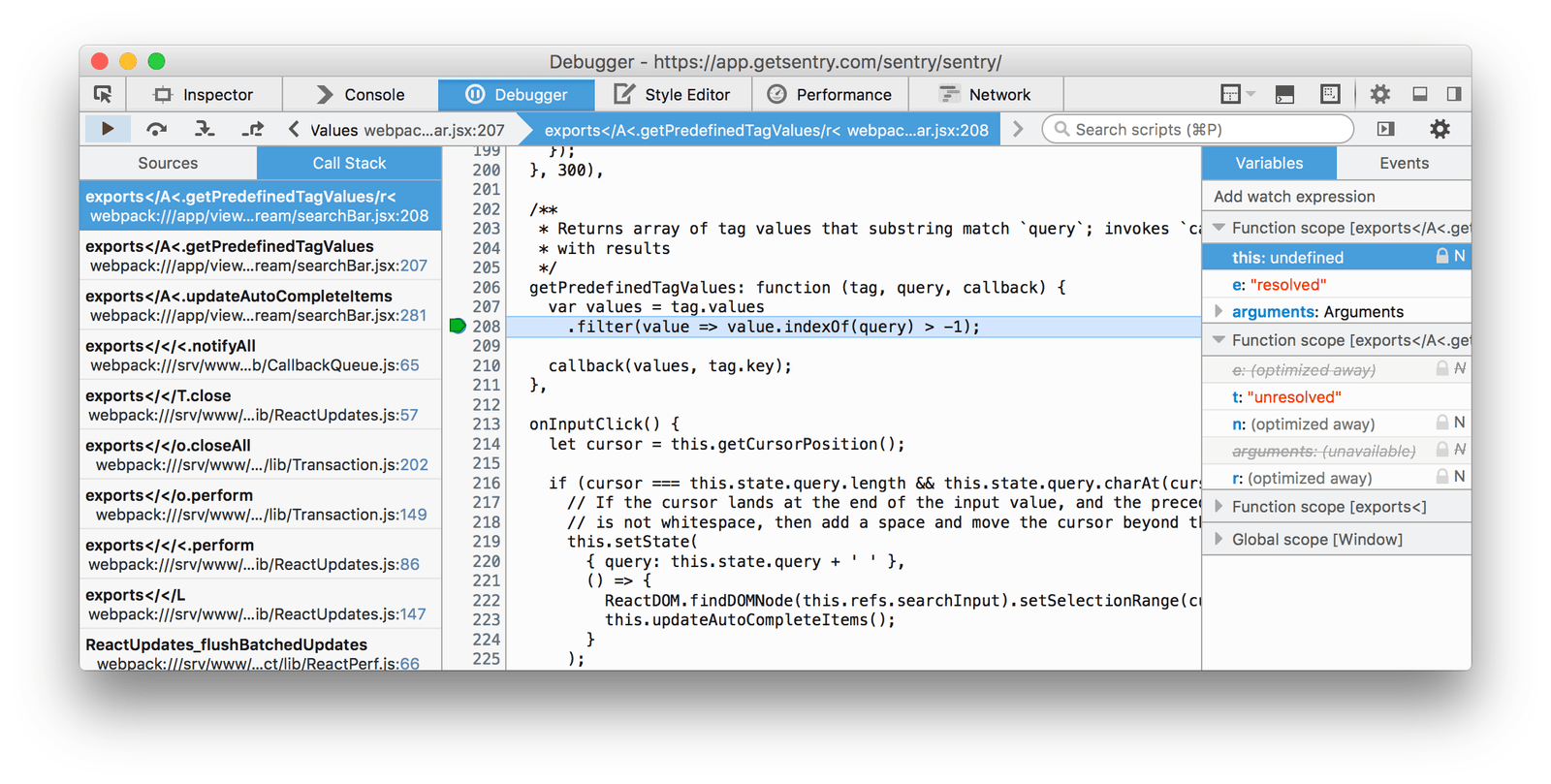Screen dimensions: 1551x784
Task: Toggle the breakpoint marker on line 208
Action: 458,326
